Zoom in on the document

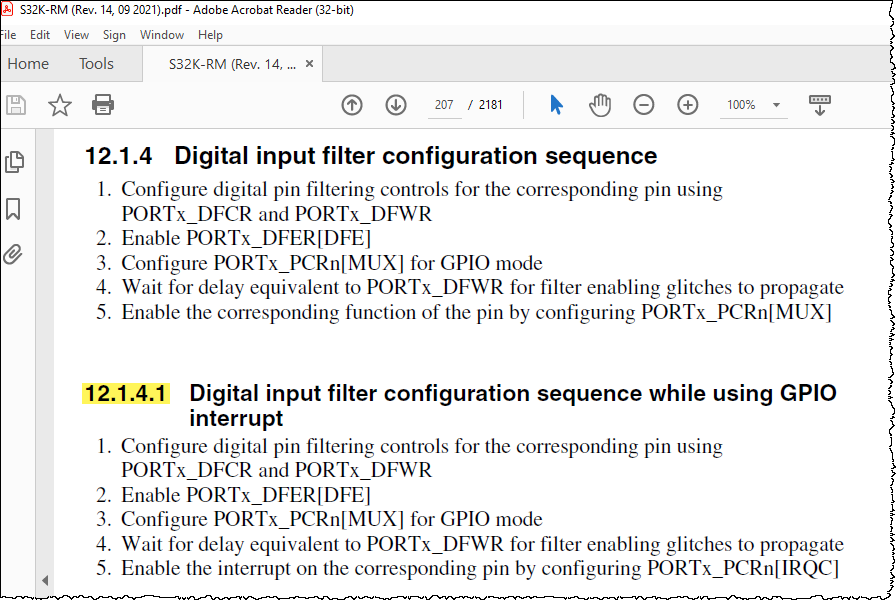pos(689,104)
